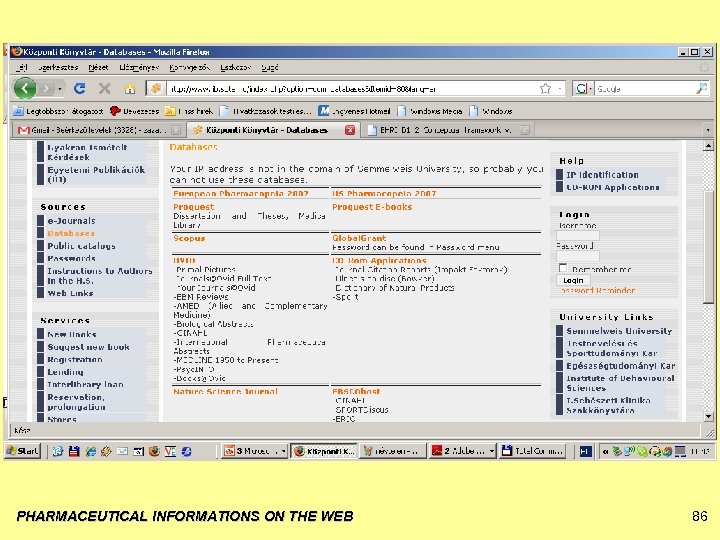Image resolution: width=720 pixels, height=540 pixels.
Task: Open the Microsoft PowerPoint taskbar group
Action: click(255, 451)
